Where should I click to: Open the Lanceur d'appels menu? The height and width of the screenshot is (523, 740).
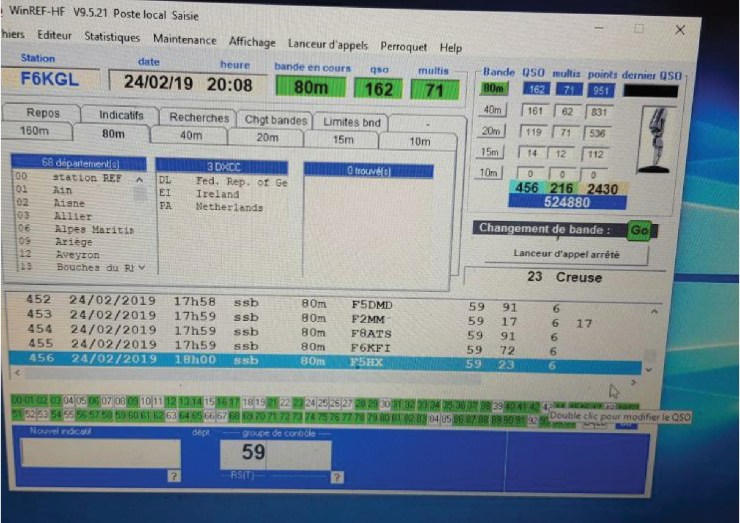[x=327, y=45]
